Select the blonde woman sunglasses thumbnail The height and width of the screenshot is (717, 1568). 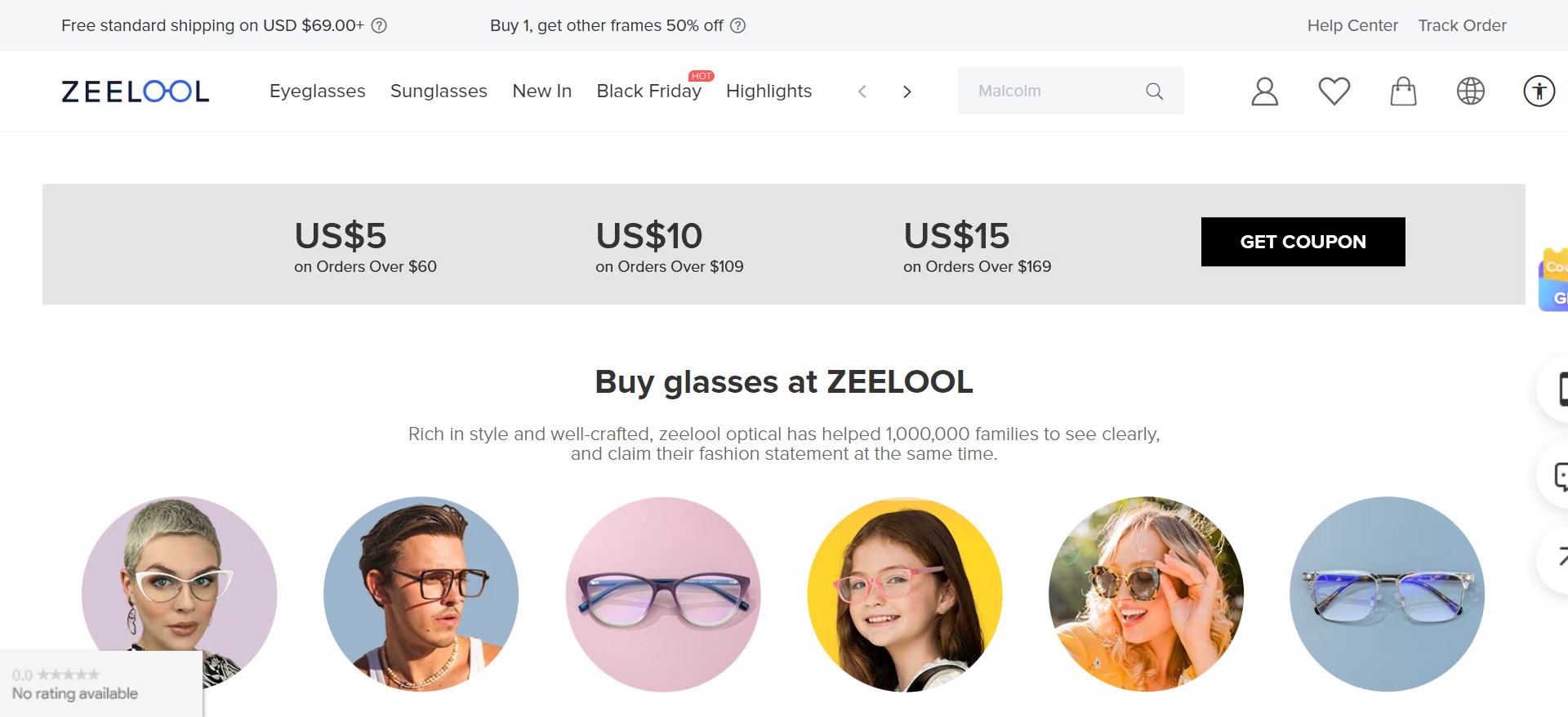(1146, 594)
